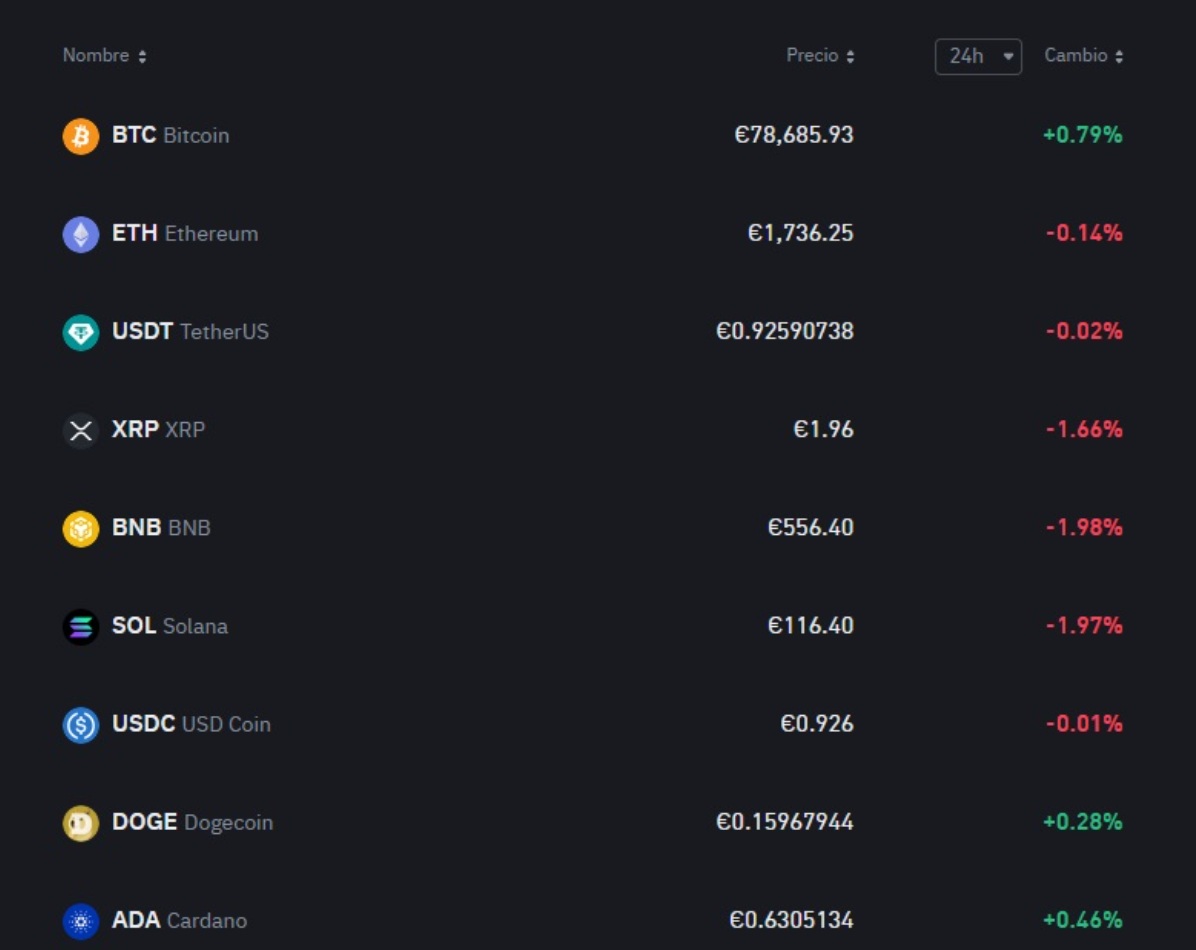Open the 24h timeframe dropdown
The width and height of the screenshot is (1196, 950).
click(978, 57)
